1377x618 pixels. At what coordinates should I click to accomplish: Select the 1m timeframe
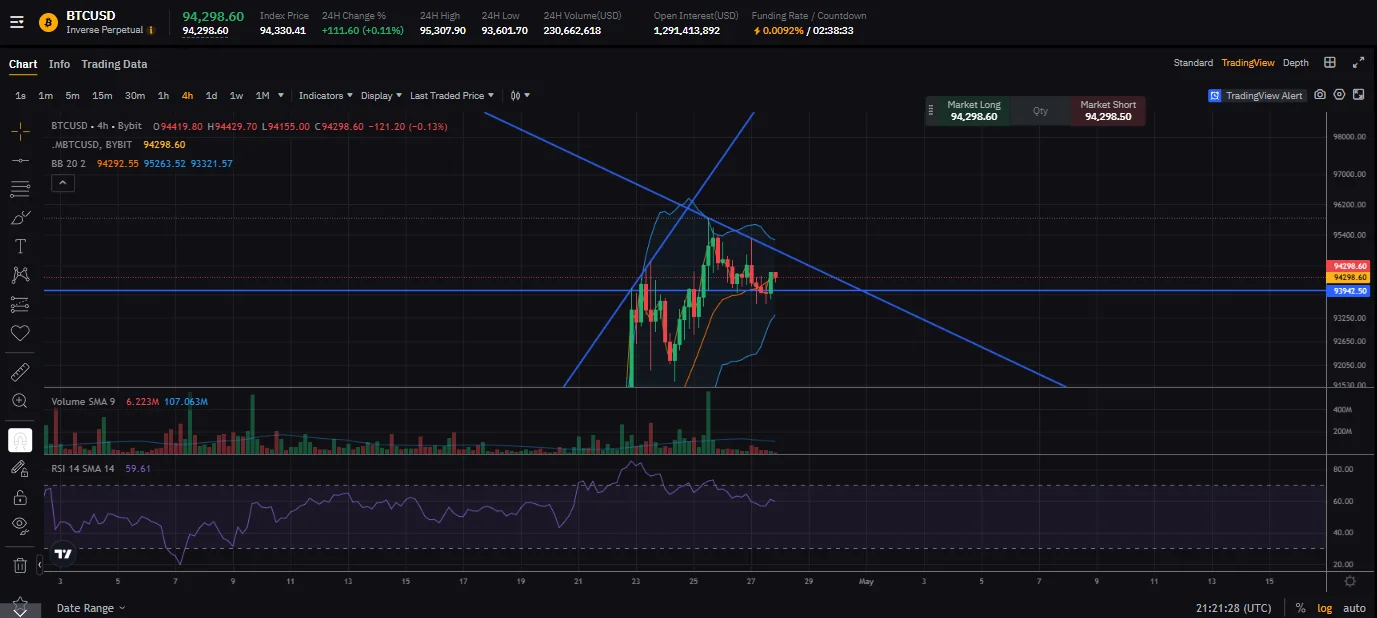coord(45,96)
